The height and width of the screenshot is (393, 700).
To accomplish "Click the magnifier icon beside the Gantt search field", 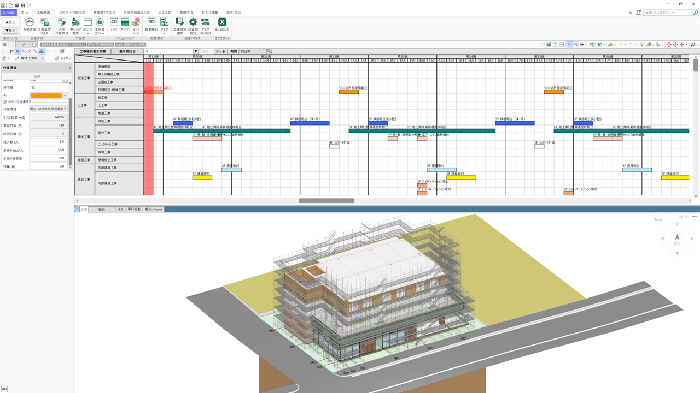I will pyautogui.click(x=269, y=51).
